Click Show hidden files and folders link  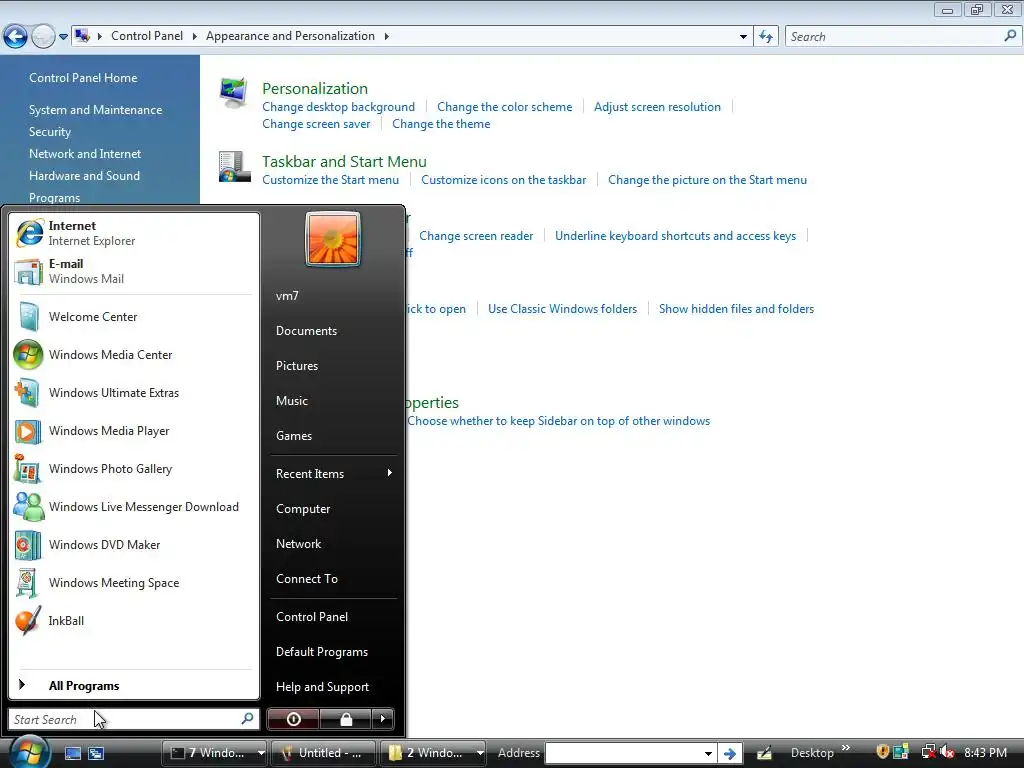point(736,309)
